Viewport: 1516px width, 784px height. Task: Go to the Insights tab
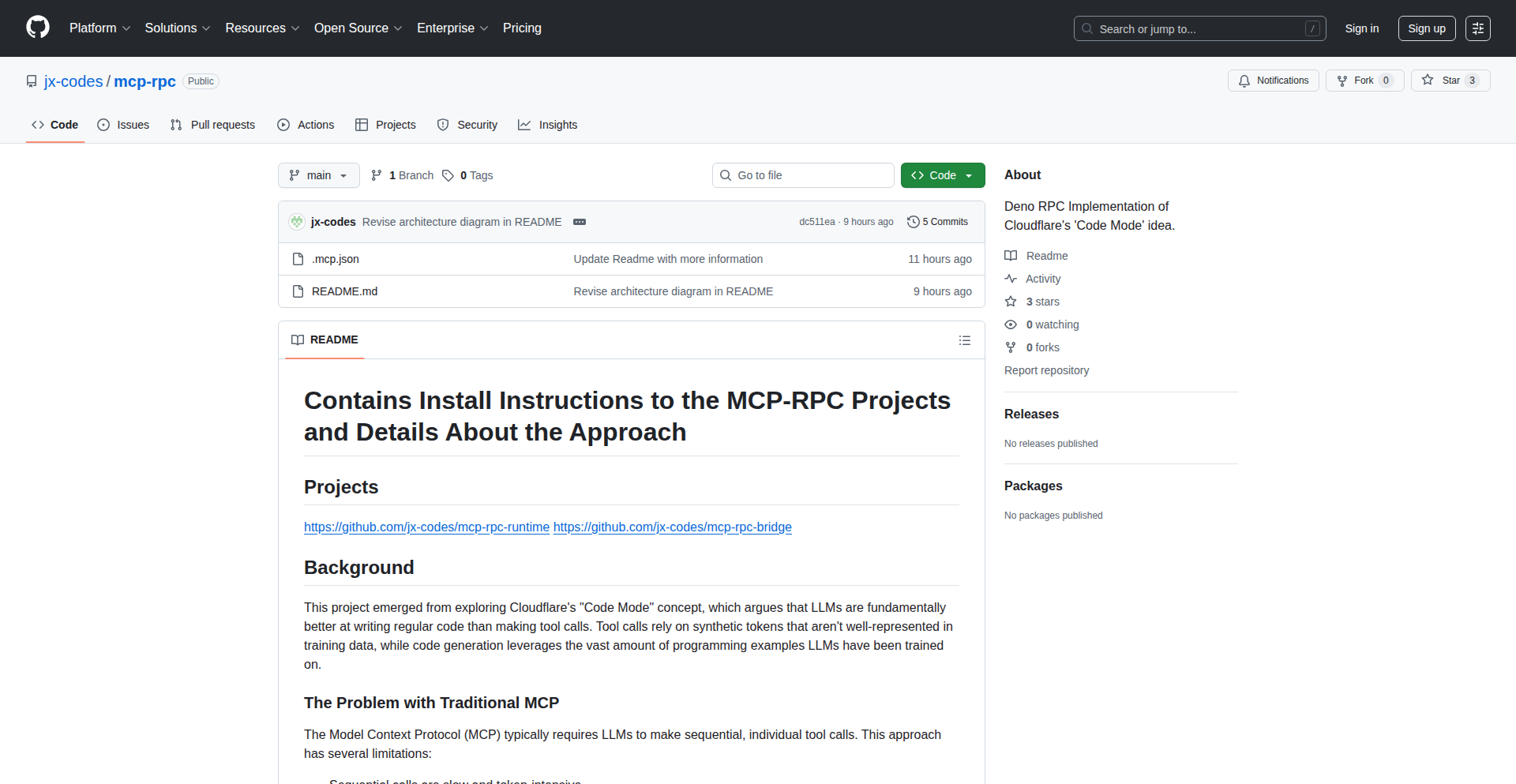pos(548,125)
